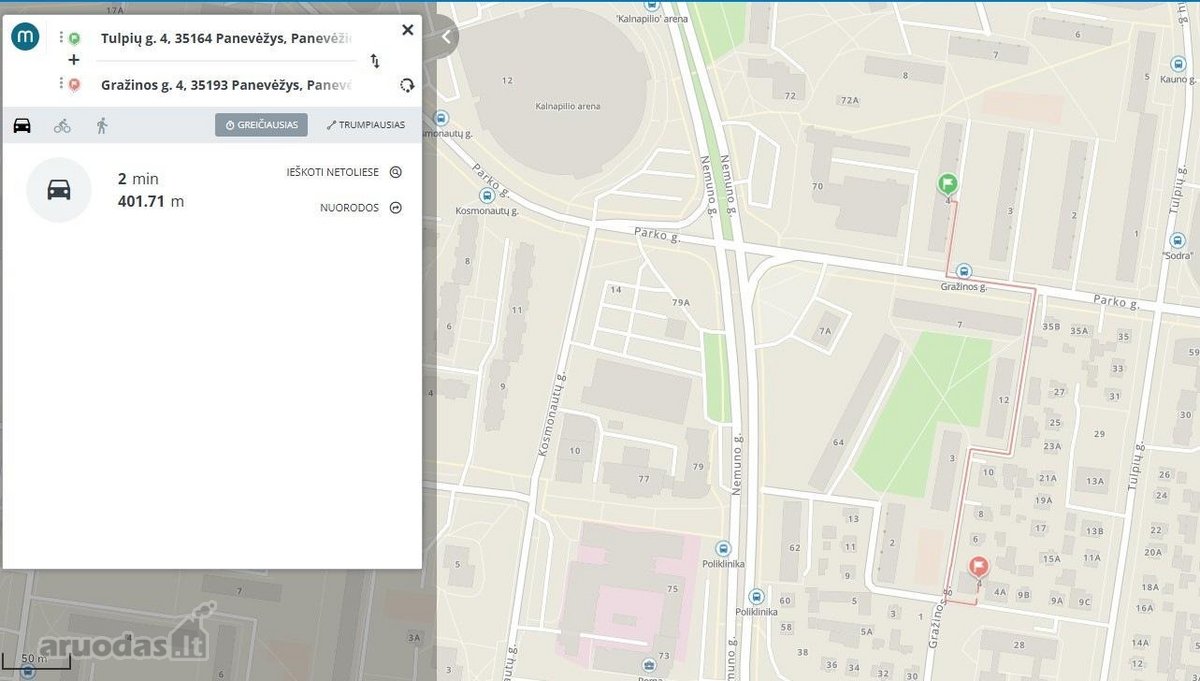
Task: Click the 2 min travel time
Action: point(138,179)
